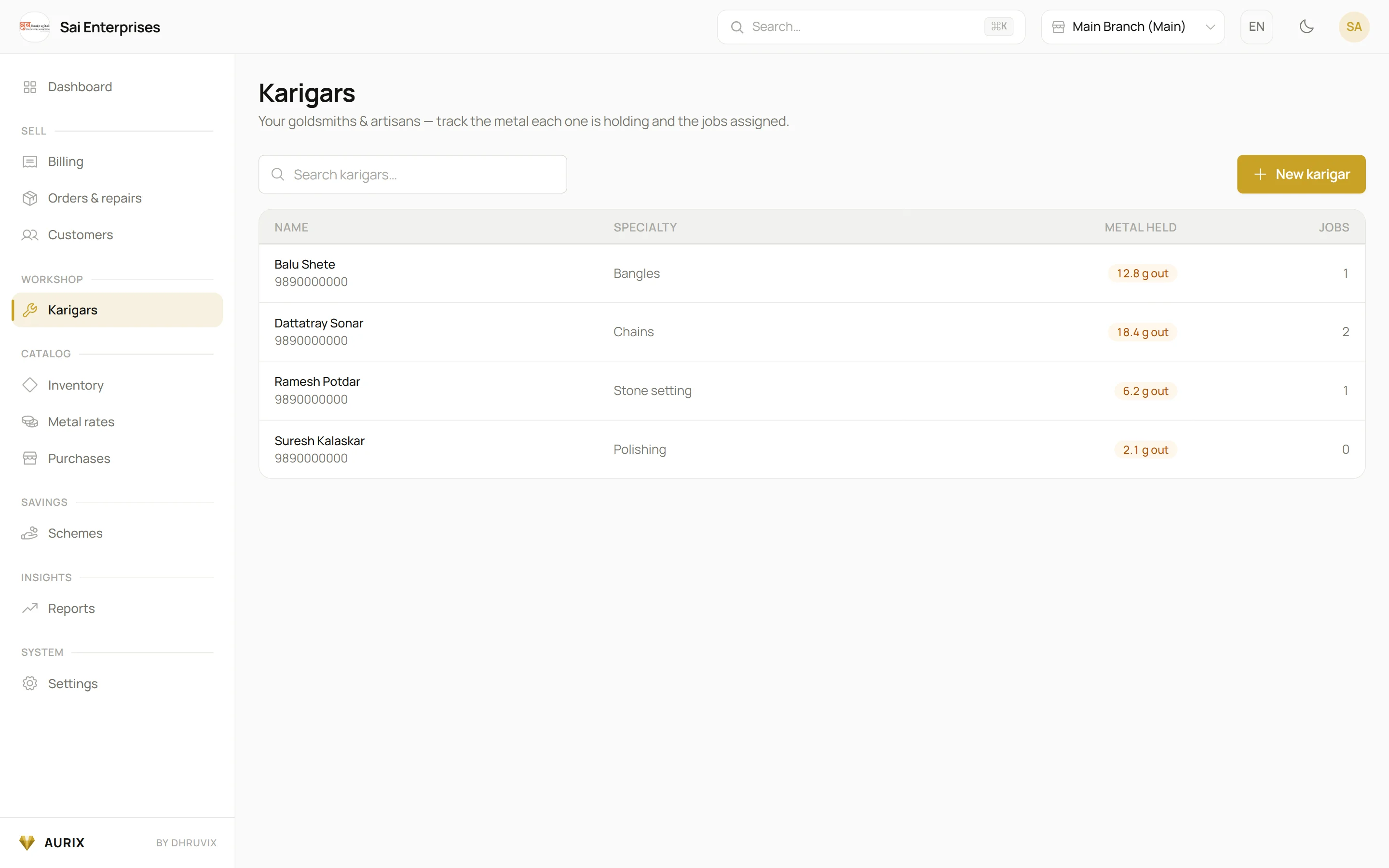Image resolution: width=1389 pixels, height=868 pixels.
Task: Open the SA user avatar
Action: point(1354,27)
